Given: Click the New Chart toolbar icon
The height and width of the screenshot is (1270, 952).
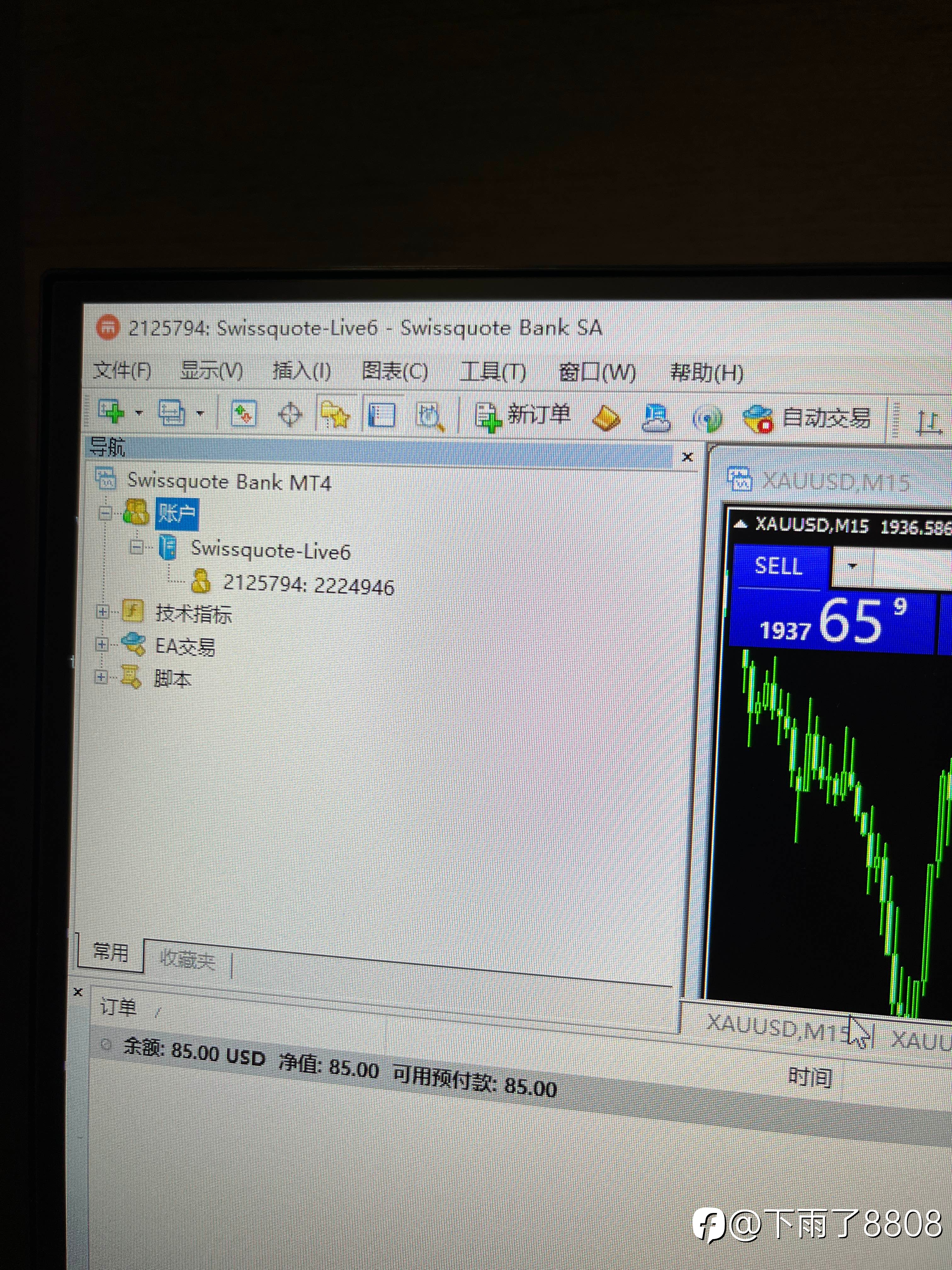Looking at the screenshot, I should tap(111, 411).
